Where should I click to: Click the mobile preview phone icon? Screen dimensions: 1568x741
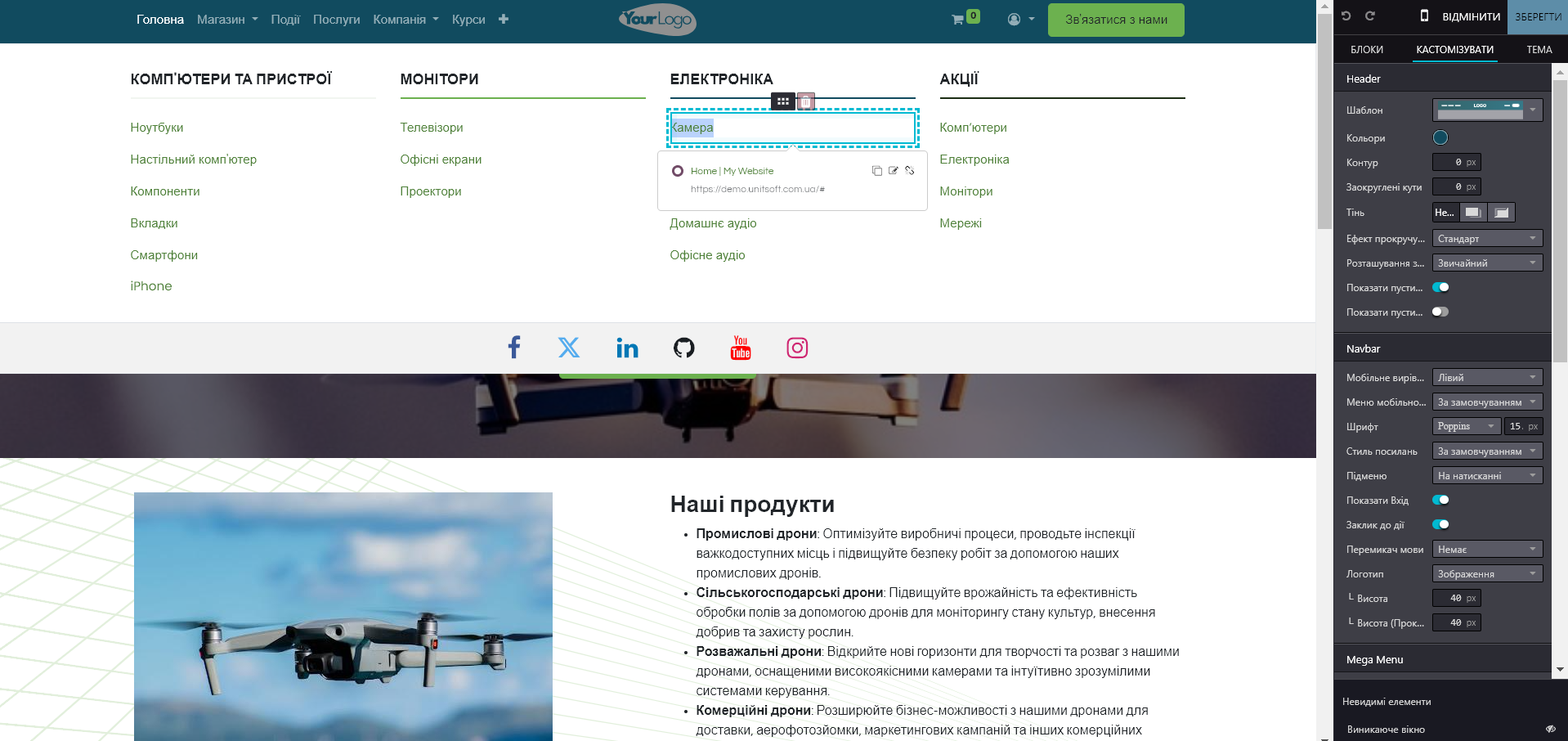point(1423,16)
